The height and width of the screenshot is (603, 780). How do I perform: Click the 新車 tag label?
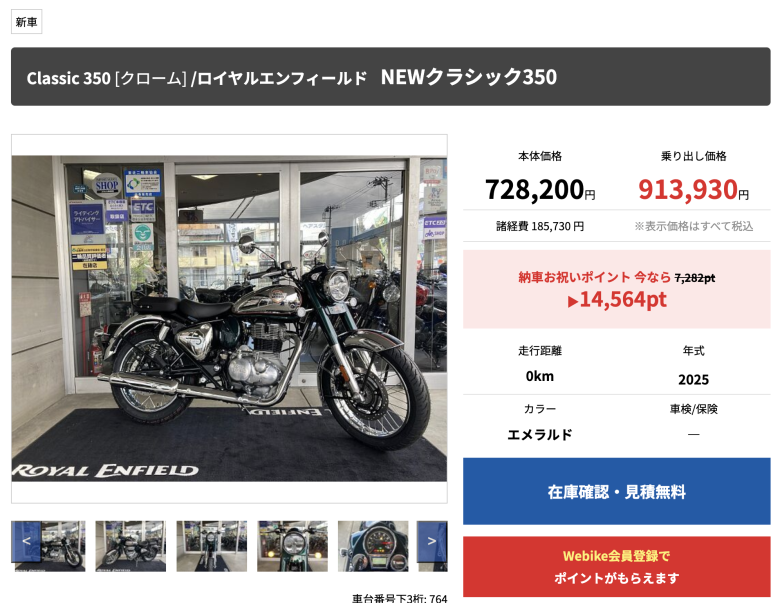(26, 22)
